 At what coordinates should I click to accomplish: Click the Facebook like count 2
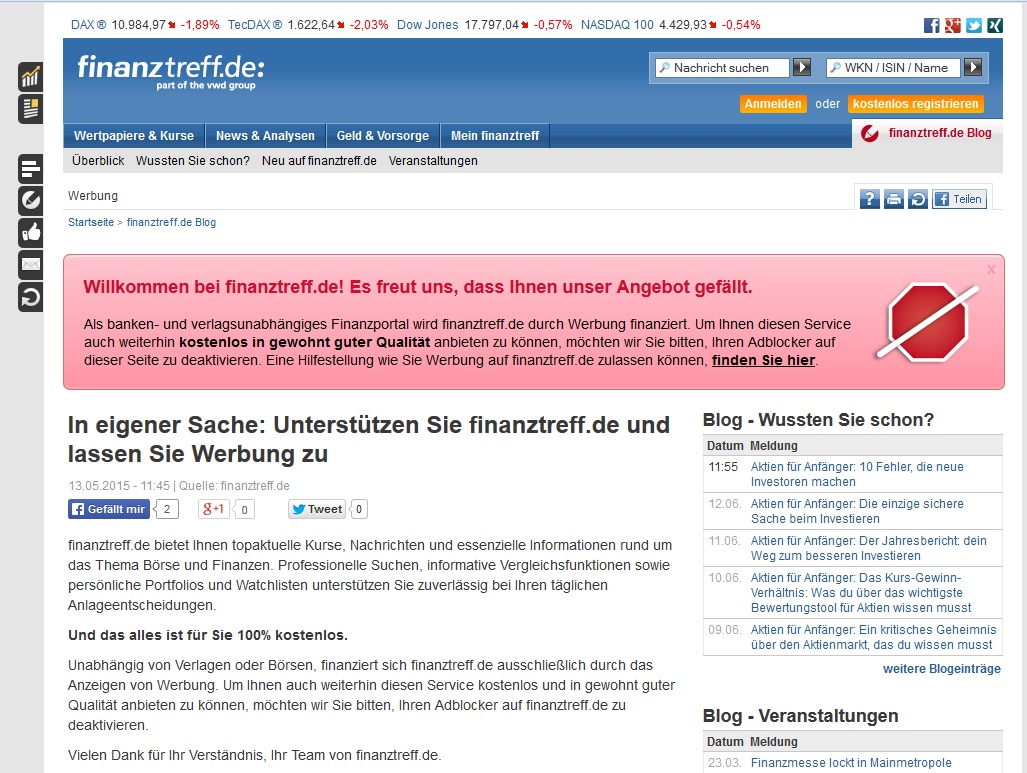coord(167,509)
